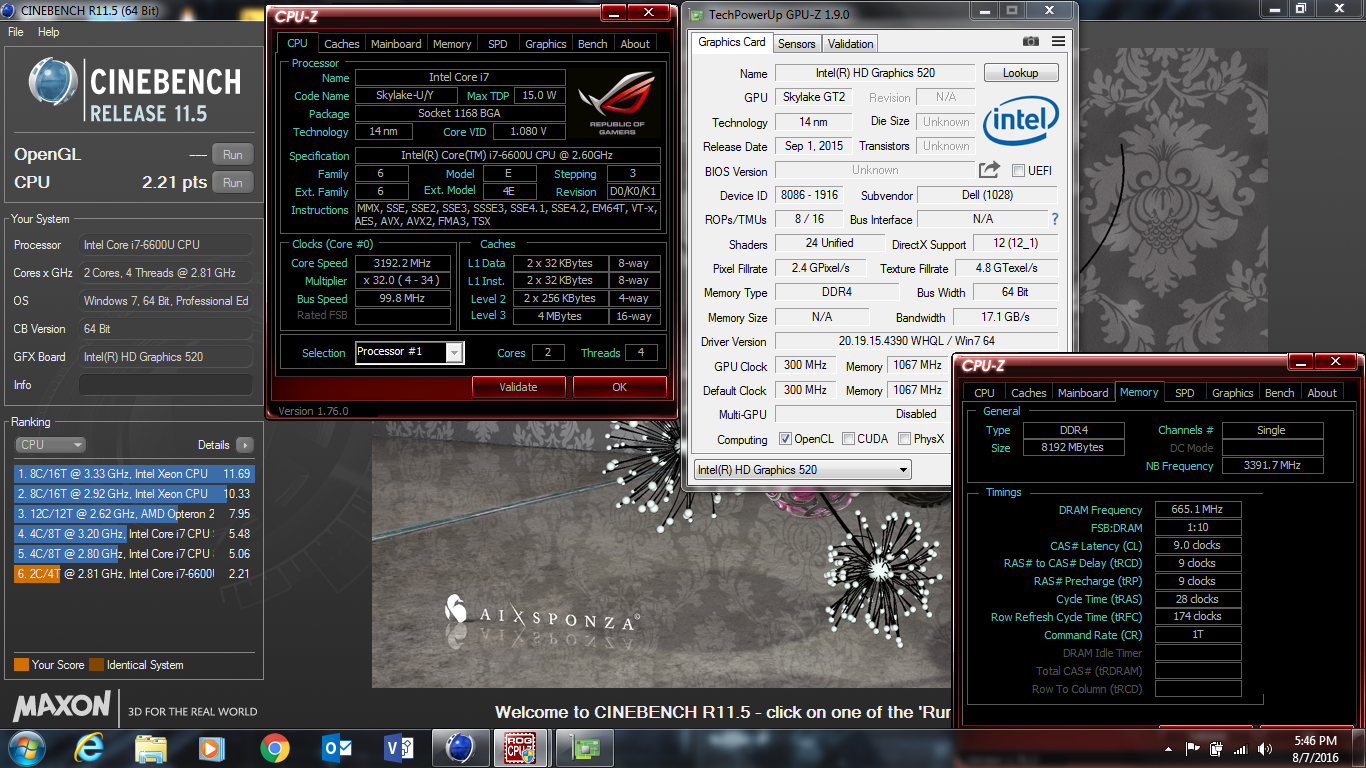Screen dimensions: 1366x768
Task: Open the GPU-Z hamburger menu icon
Action: [1058, 42]
